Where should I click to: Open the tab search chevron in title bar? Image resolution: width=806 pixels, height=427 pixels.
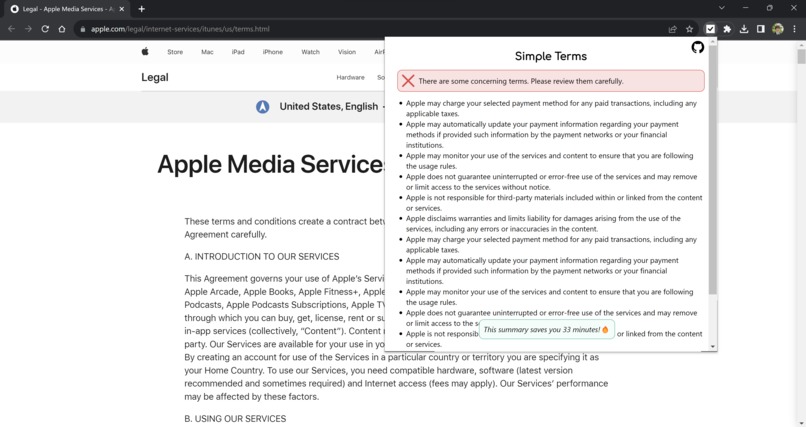(722, 8)
